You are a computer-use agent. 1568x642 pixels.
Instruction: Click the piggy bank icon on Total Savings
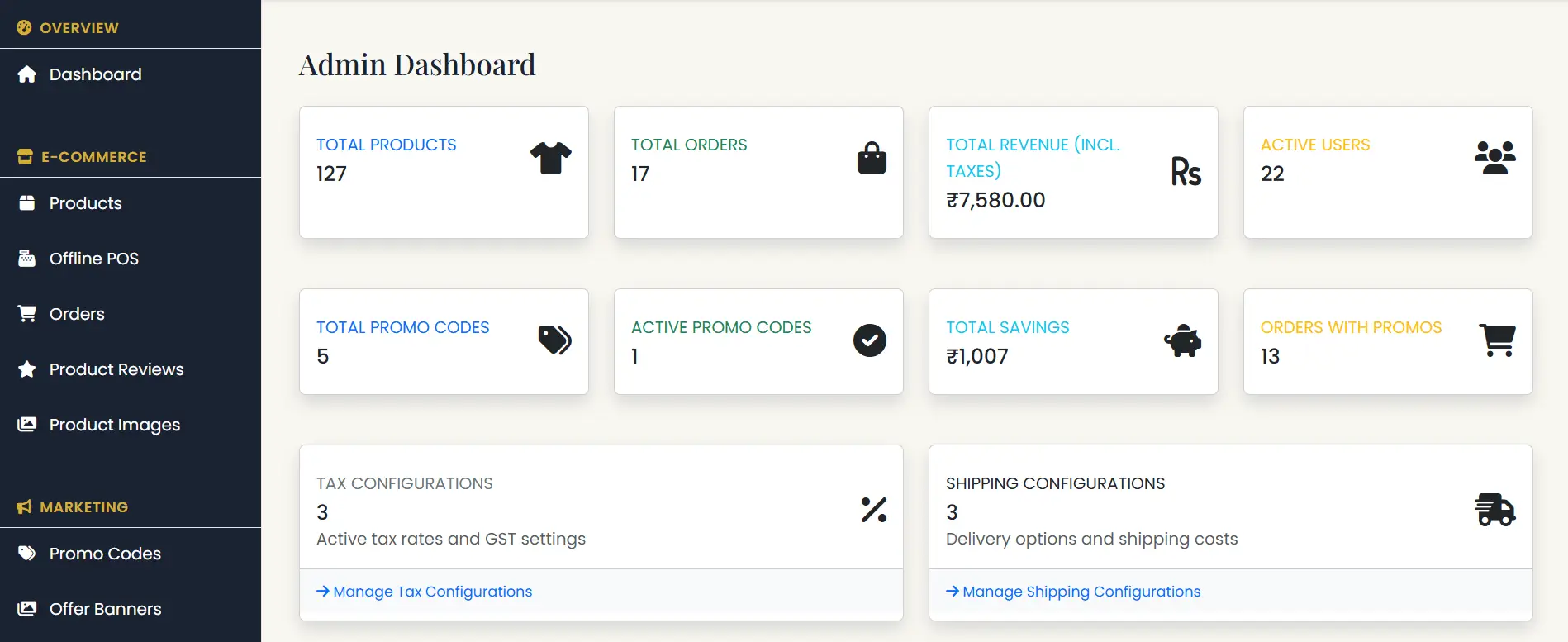tap(1183, 340)
